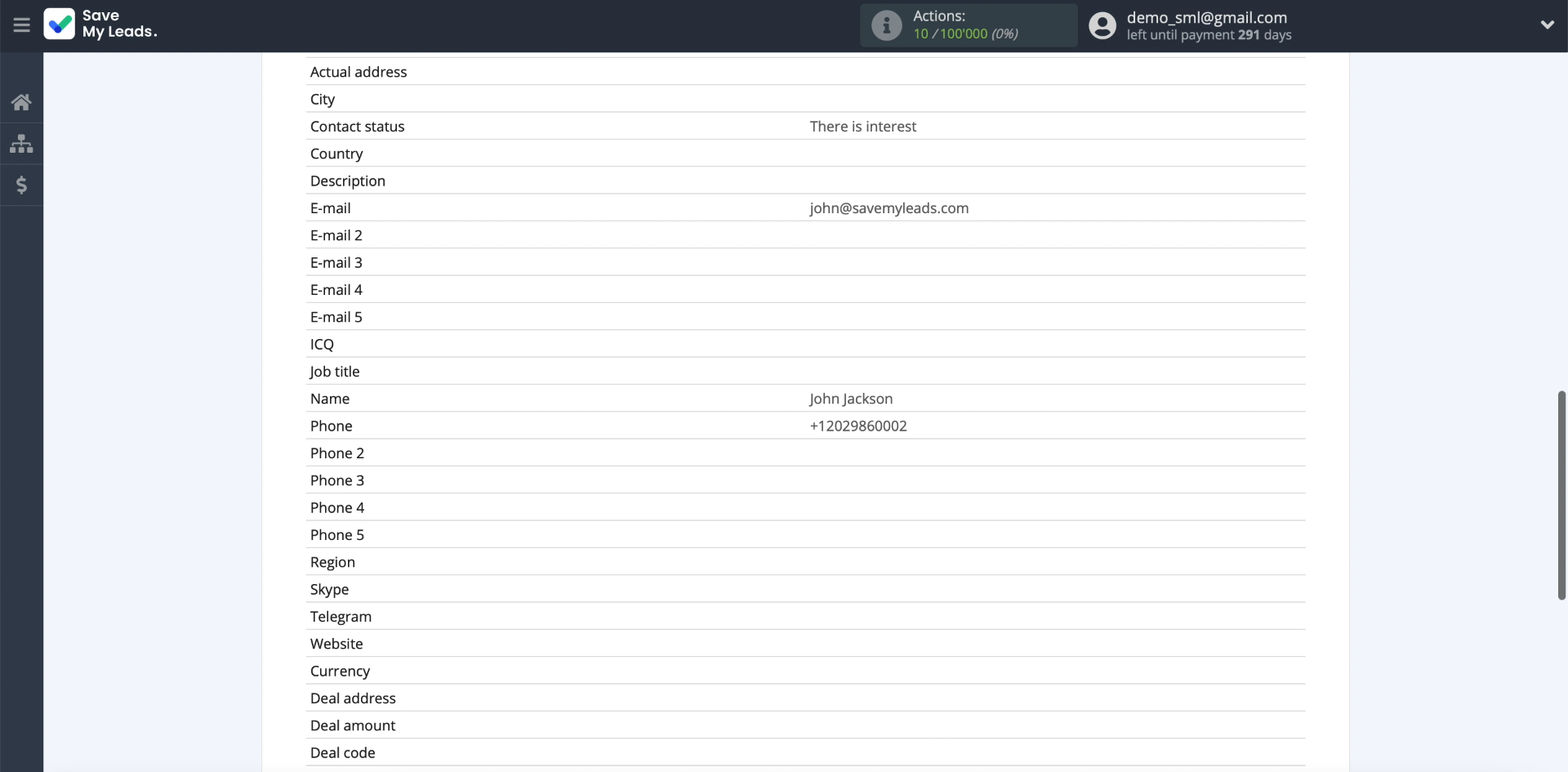Viewport: 1568px width, 772px height.
Task: Click the actions info icon
Action: [886, 25]
